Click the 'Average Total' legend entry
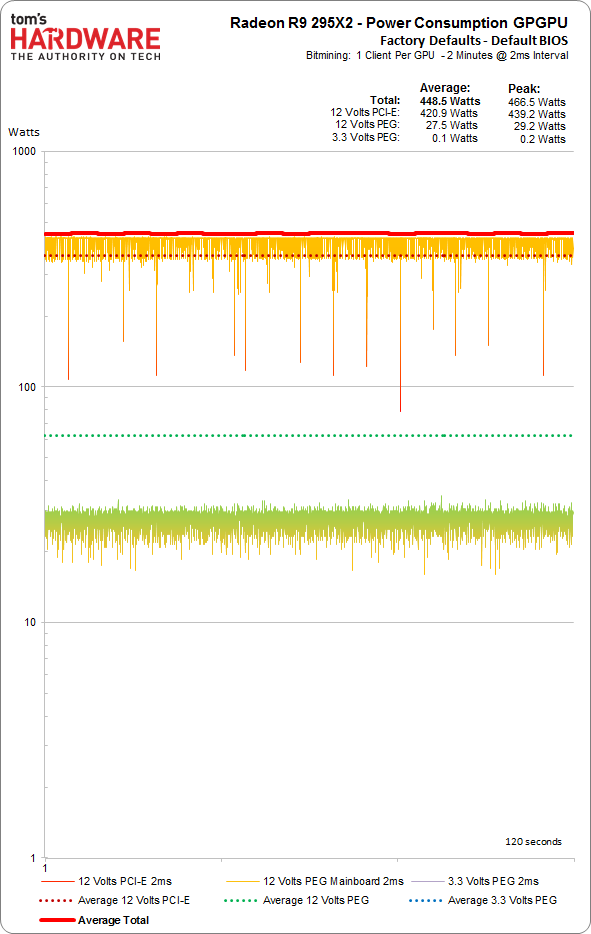Screen dimensions: 591x934 [x=94, y=920]
